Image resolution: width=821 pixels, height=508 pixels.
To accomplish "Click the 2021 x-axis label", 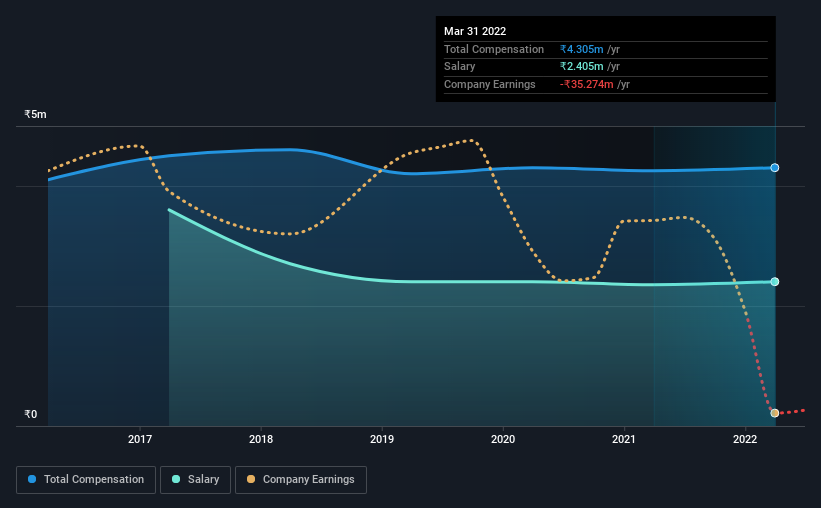I will click(624, 439).
